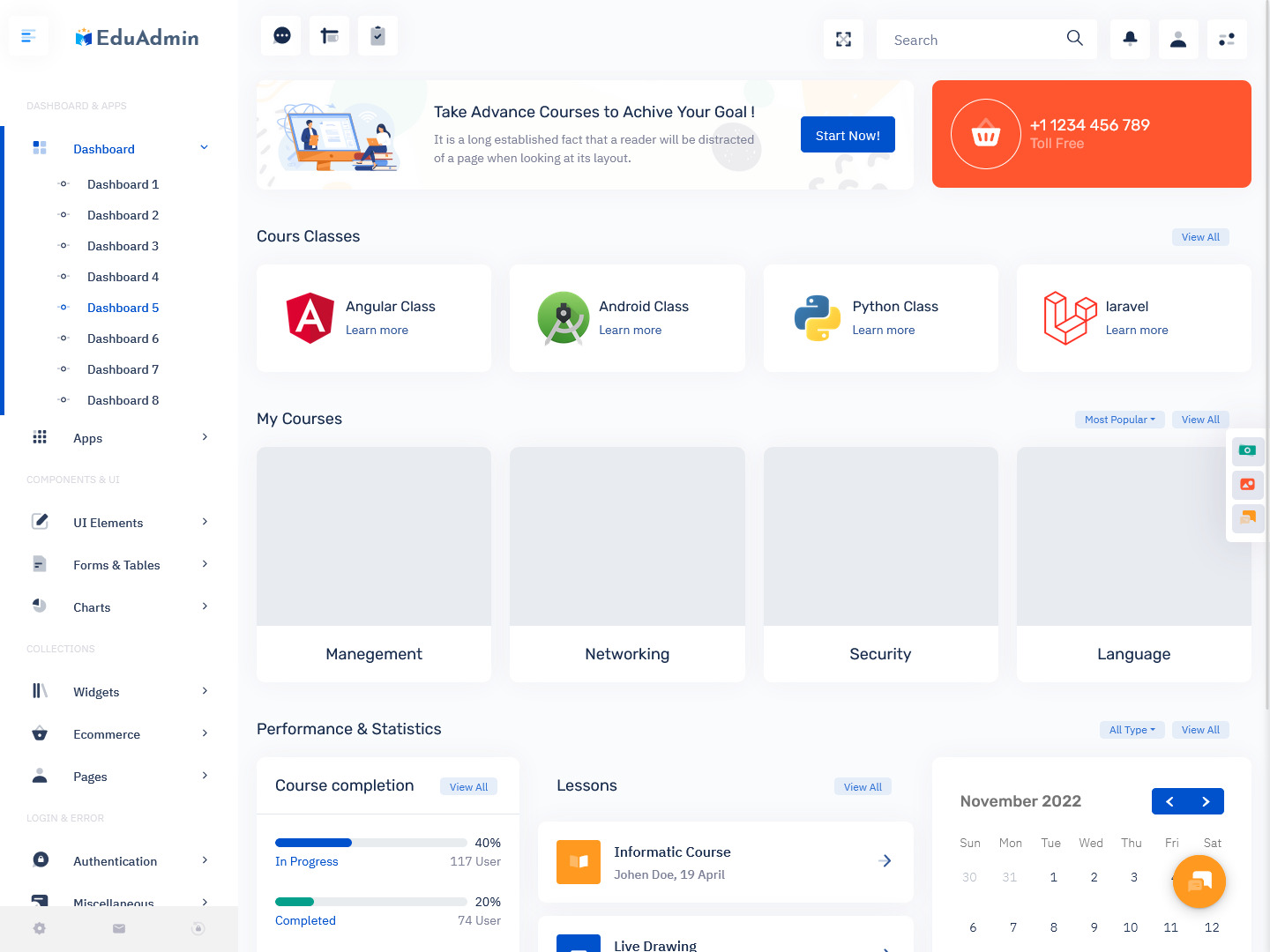Viewport: 1270px width, 952px height.
Task: Open the floating orange chat button
Action: 1199,881
